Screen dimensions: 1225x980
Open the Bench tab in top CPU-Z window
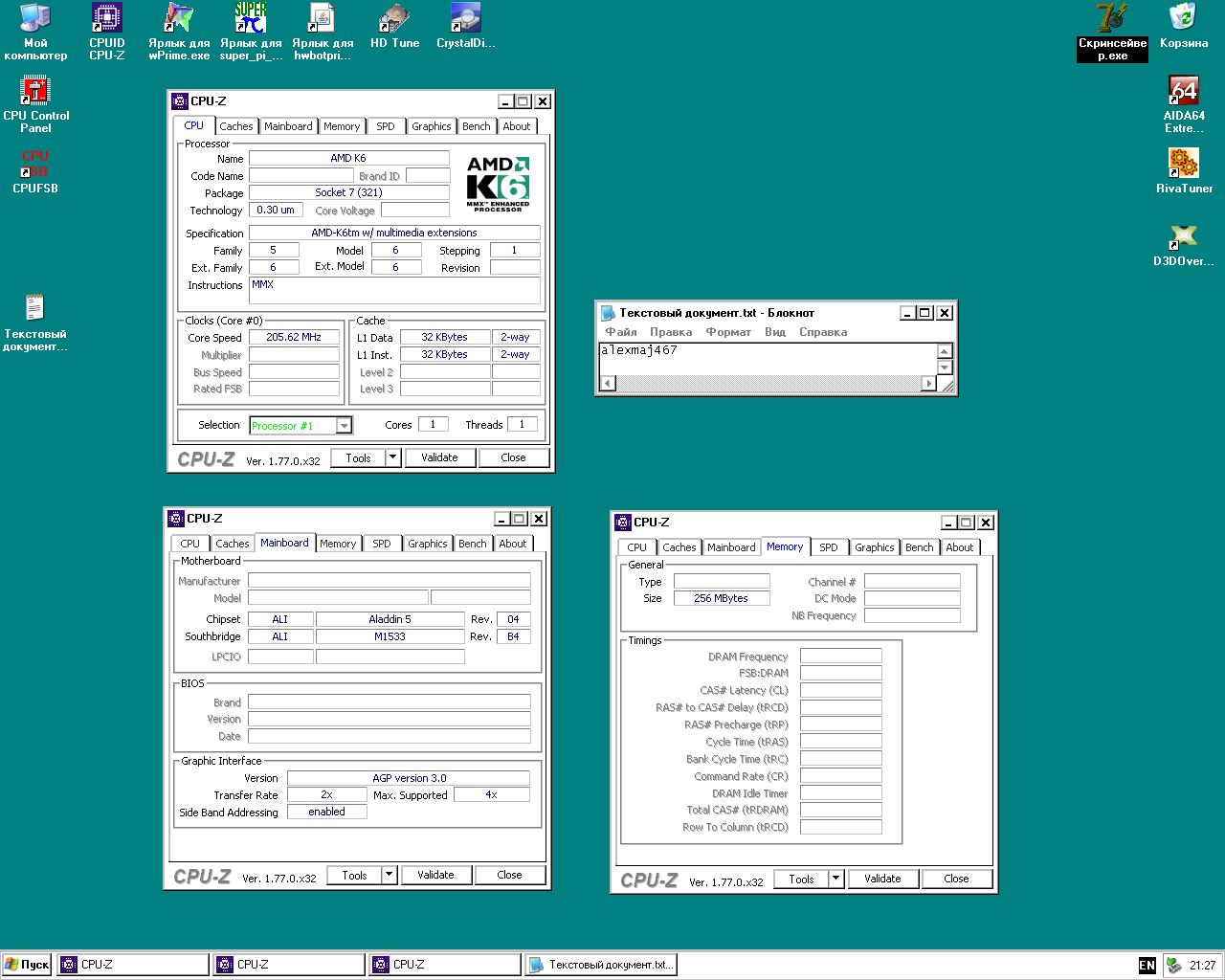click(476, 126)
